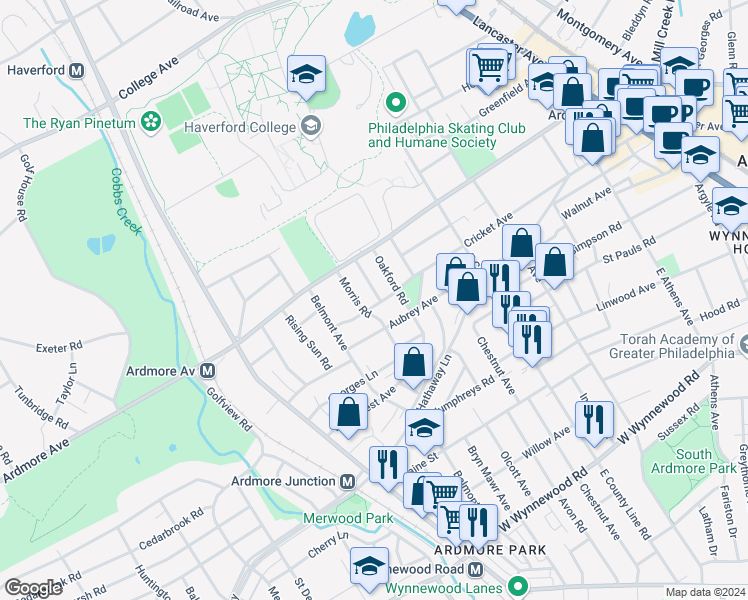This screenshot has height=600, width=748.
Task: Select the Haverford College university icon
Action: pos(312,126)
